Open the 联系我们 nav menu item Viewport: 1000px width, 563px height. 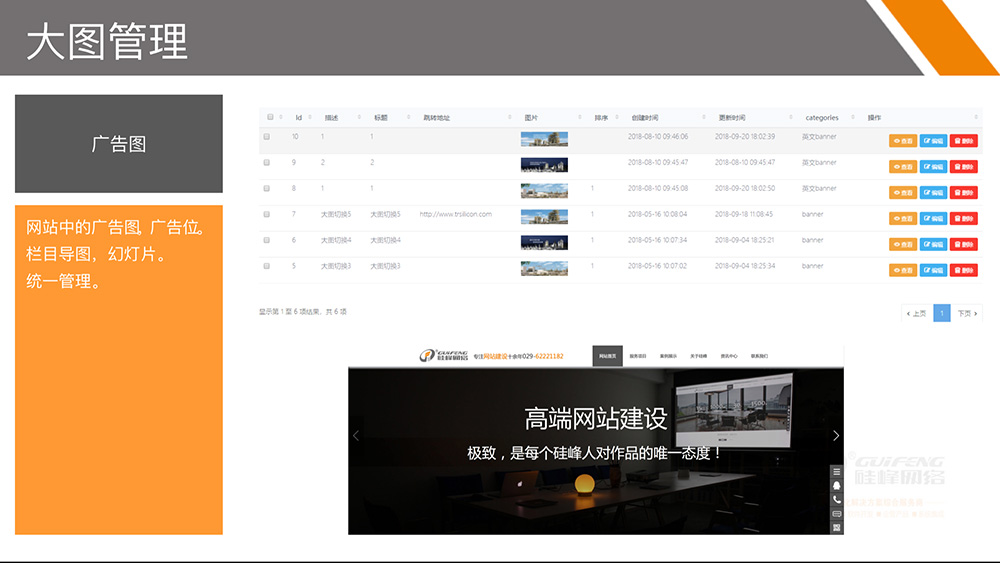click(x=759, y=356)
